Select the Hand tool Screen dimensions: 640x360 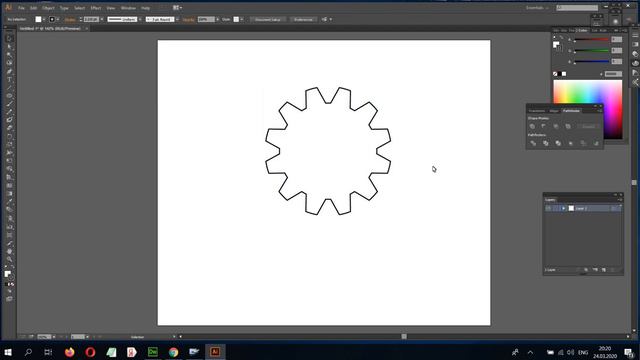click(9, 251)
